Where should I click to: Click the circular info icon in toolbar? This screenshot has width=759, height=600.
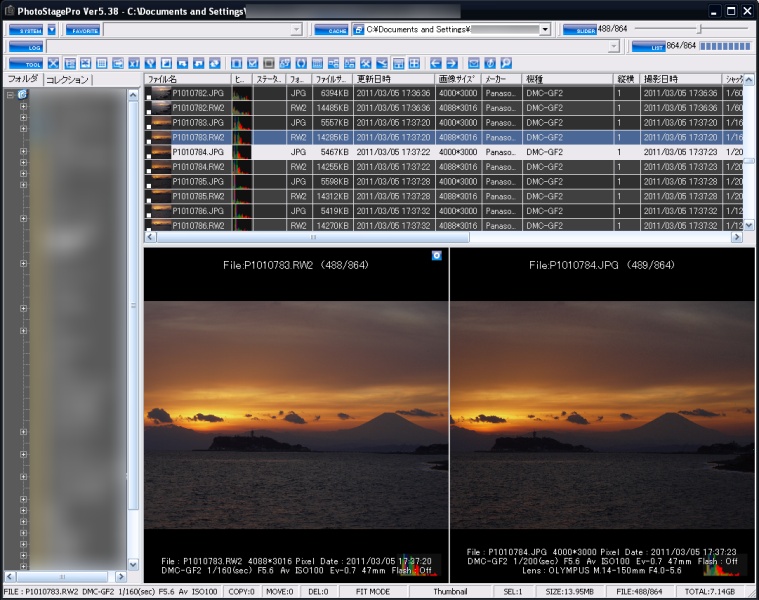pos(490,63)
